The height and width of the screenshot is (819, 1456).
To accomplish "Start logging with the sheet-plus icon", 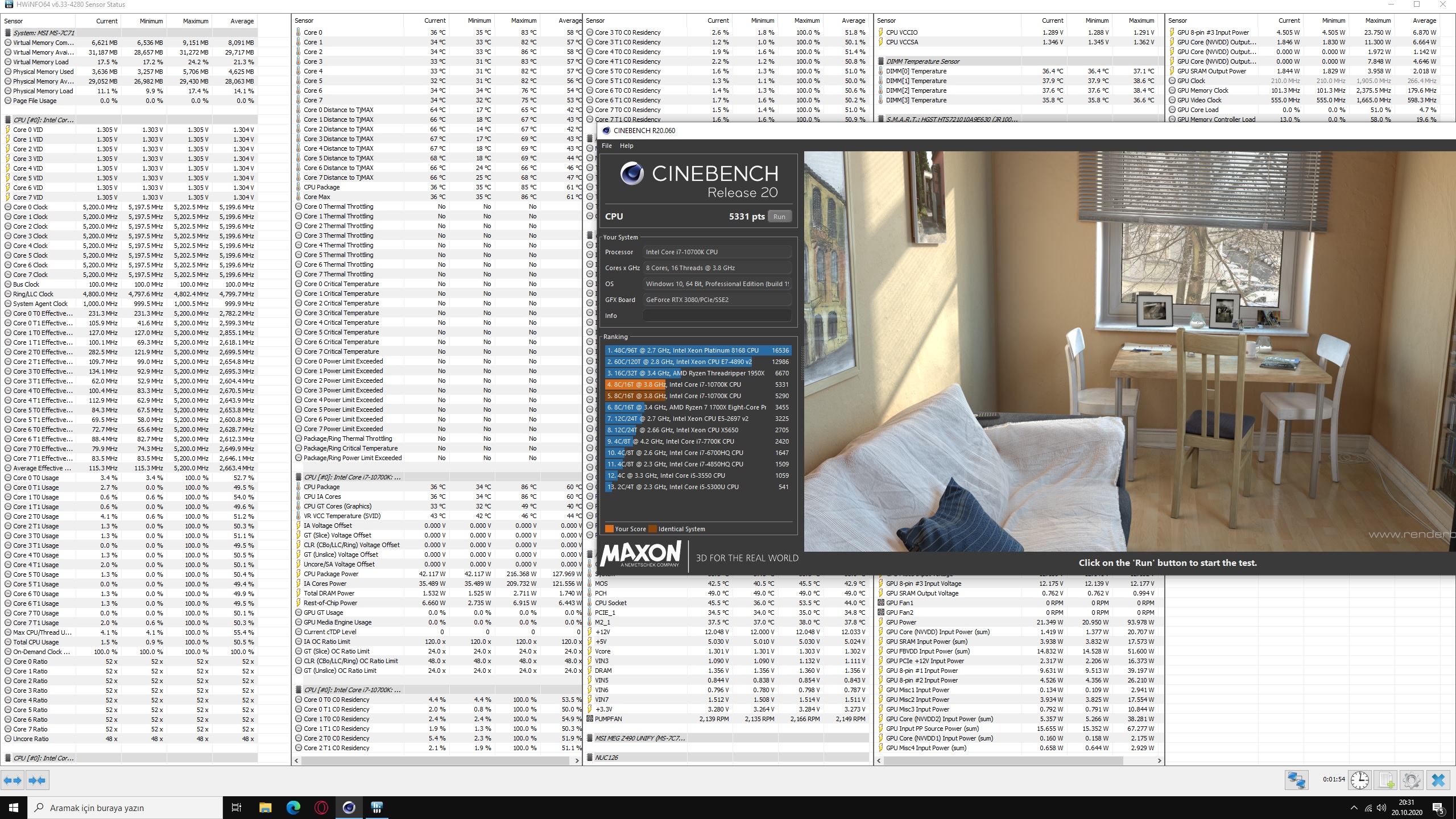I will (x=1386, y=780).
